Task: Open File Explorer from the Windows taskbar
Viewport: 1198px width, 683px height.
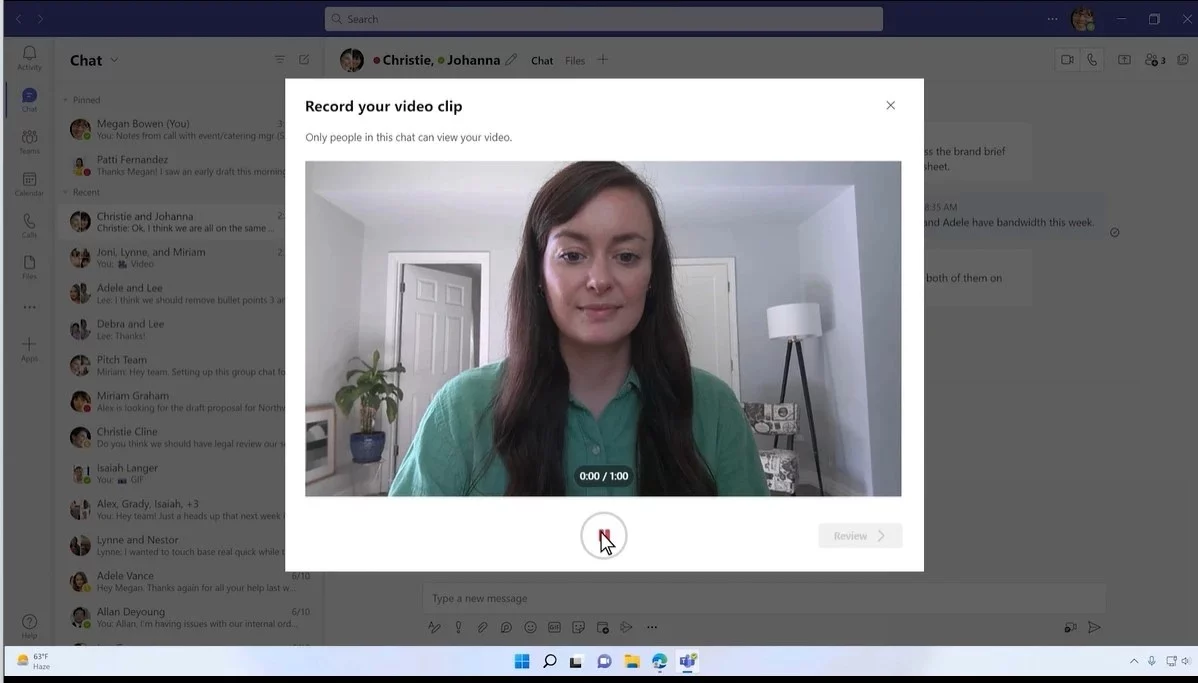Action: (x=632, y=661)
